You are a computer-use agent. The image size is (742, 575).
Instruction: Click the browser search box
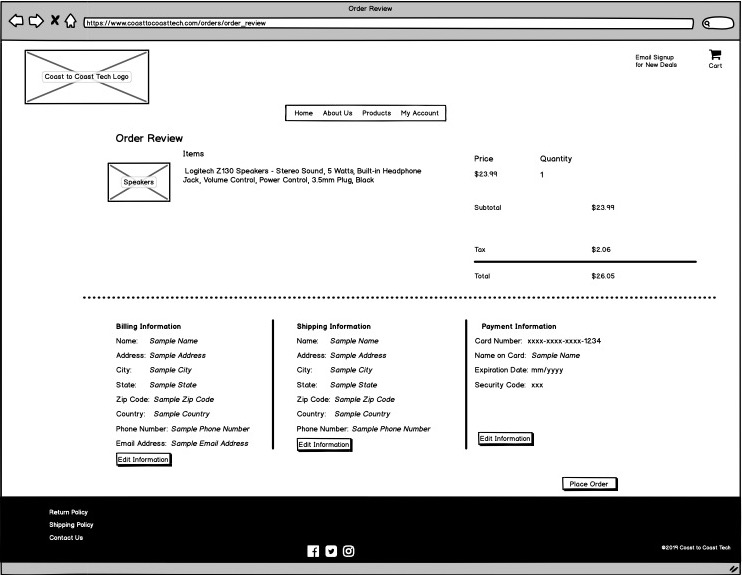coord(717,23)
